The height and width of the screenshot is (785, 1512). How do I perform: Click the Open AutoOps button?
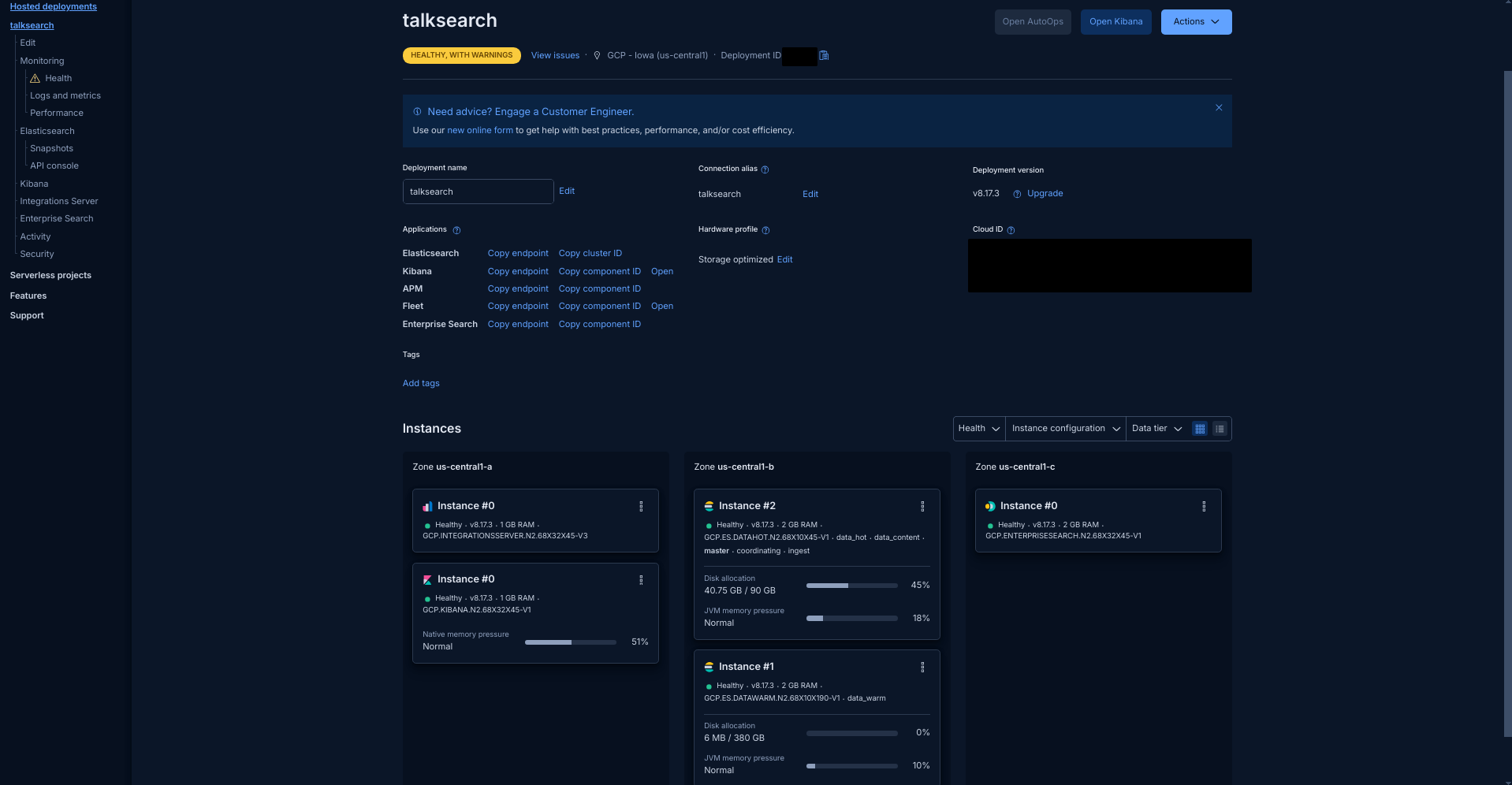[1033, 22]
